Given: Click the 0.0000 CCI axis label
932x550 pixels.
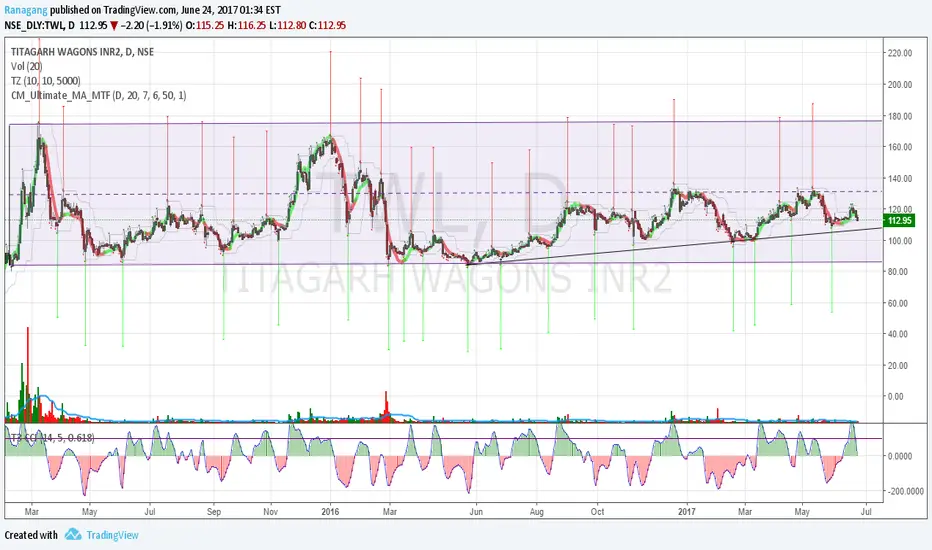Looking at the screenshot, I should pyautogui.click(x=900, y=456).
